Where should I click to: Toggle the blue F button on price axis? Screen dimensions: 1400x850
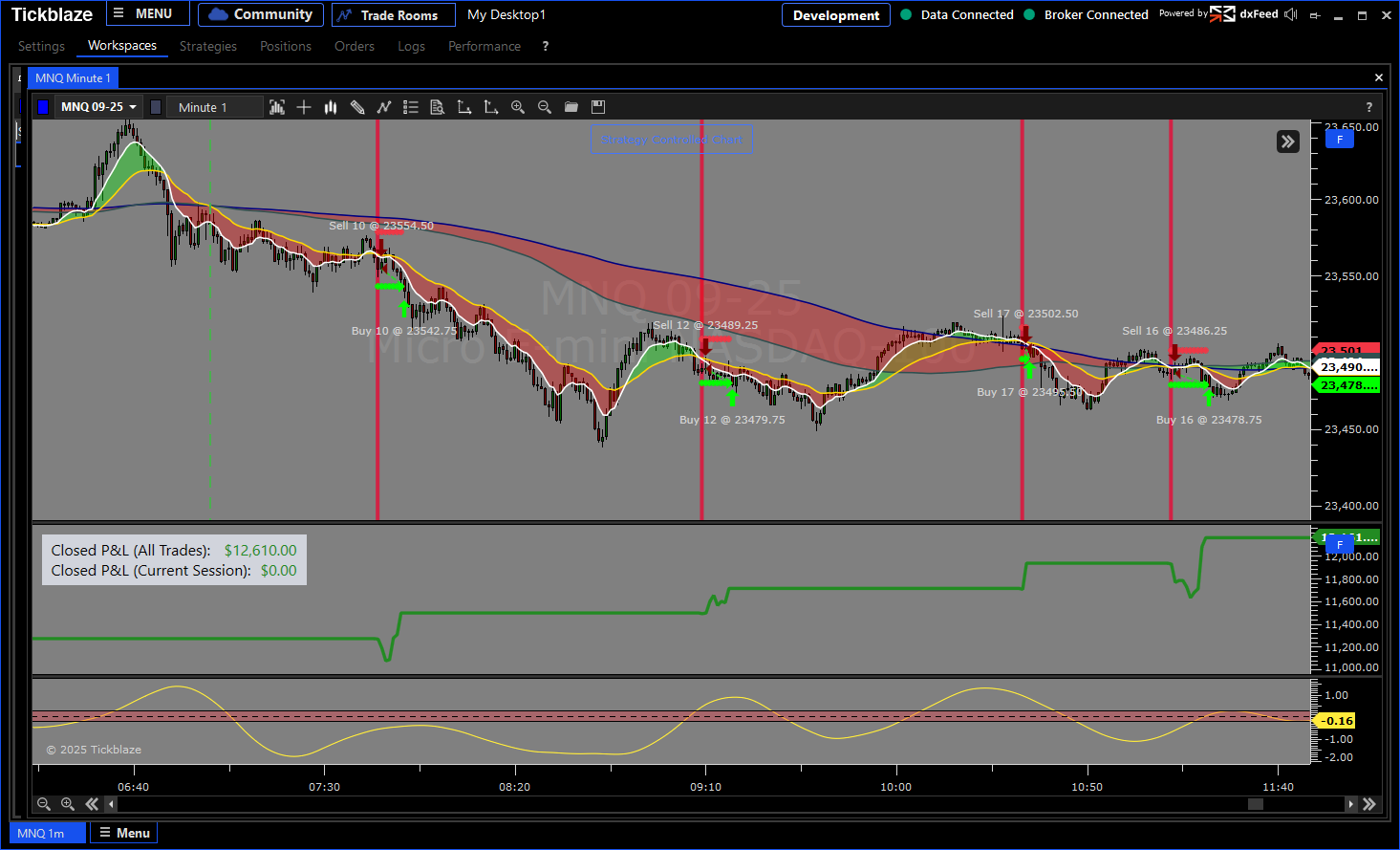pos(1339,140)
